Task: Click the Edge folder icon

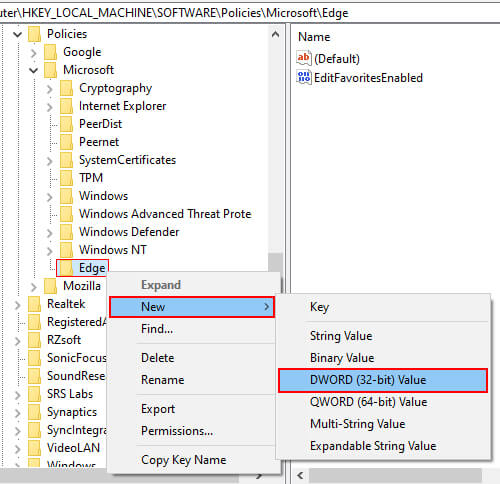Action: click(x=67, y=268)
